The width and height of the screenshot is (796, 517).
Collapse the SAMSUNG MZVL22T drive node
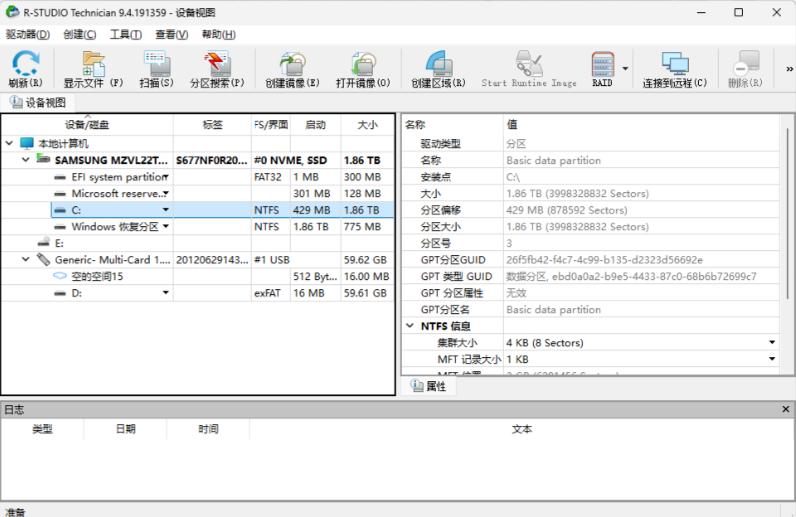coord(26,160)
